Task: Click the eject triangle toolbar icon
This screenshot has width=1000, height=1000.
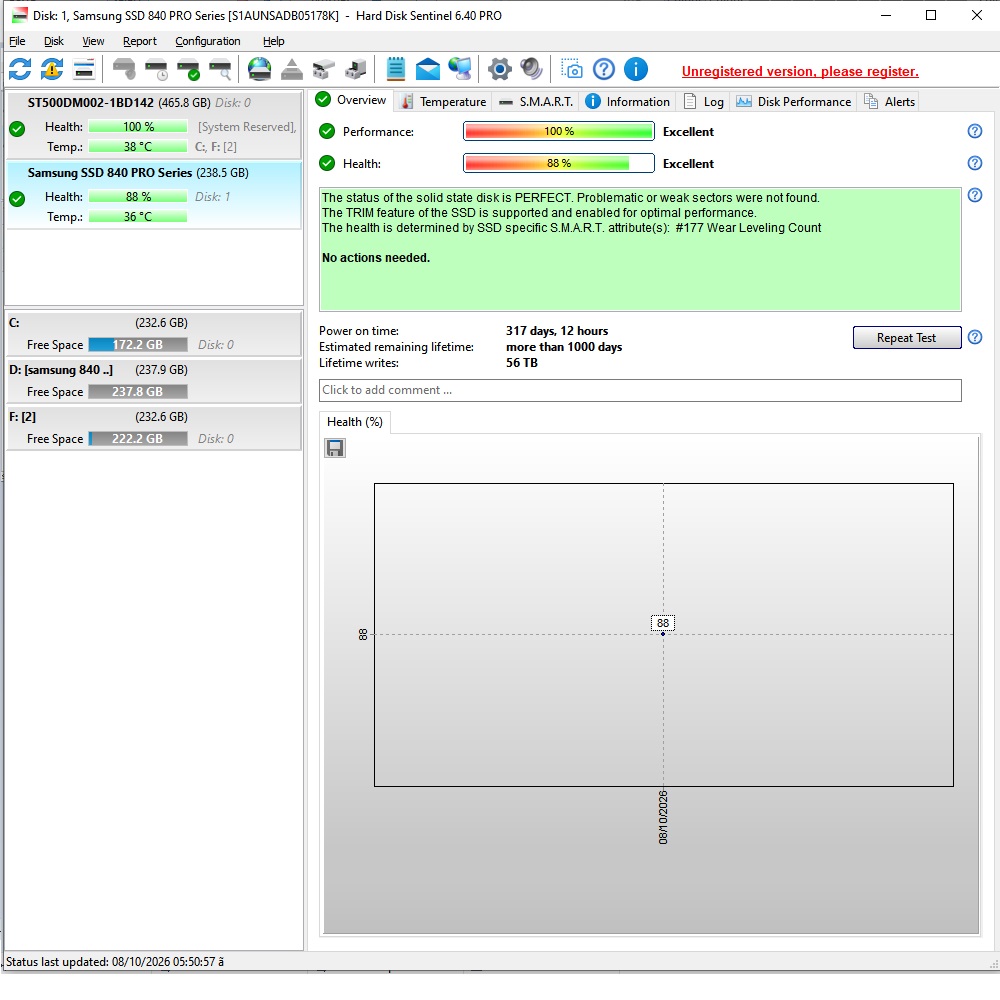Action: click(291, 69)
